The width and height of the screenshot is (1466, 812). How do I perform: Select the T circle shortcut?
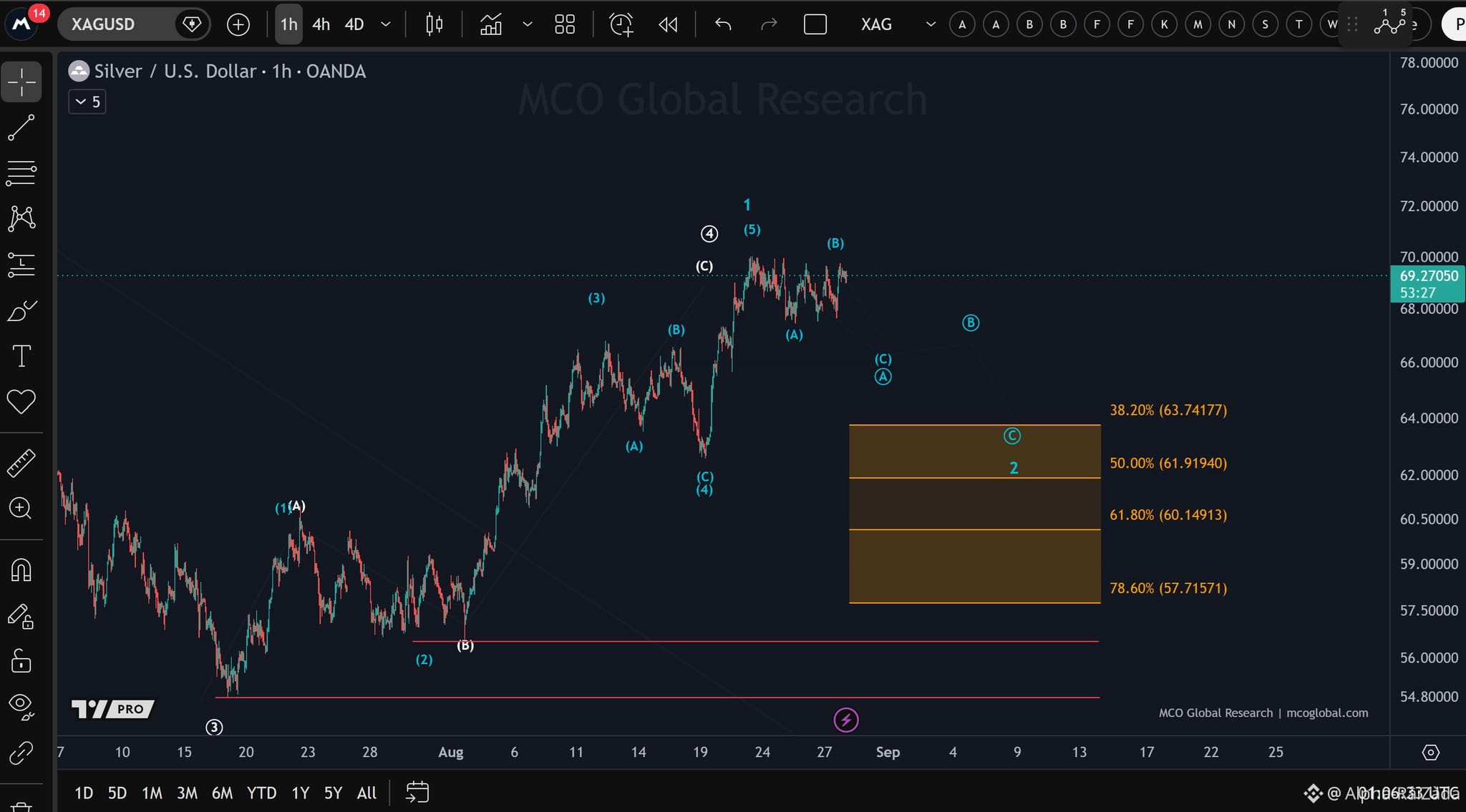point(1298,24)
